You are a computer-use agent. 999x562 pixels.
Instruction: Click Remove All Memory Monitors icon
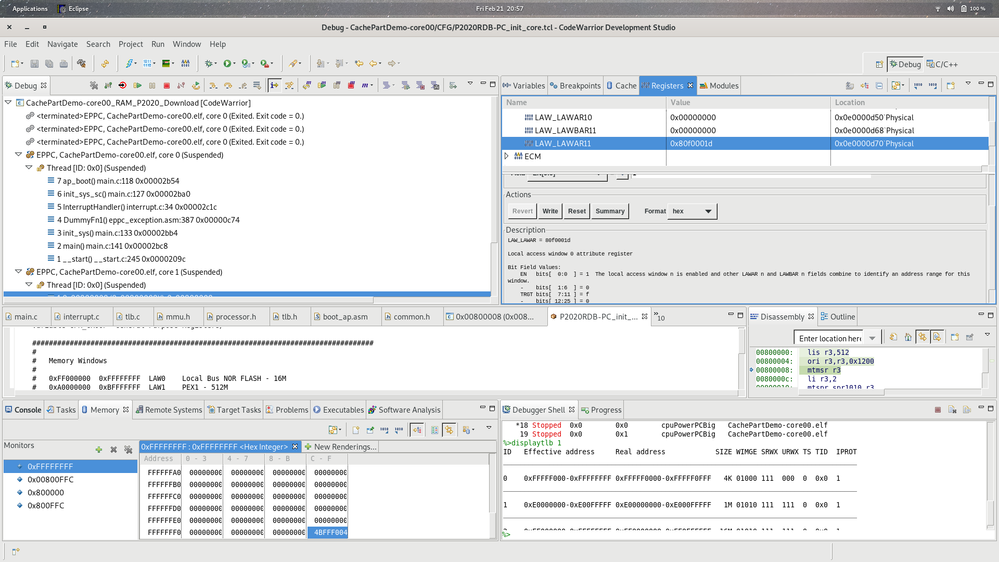click(128, 449)
